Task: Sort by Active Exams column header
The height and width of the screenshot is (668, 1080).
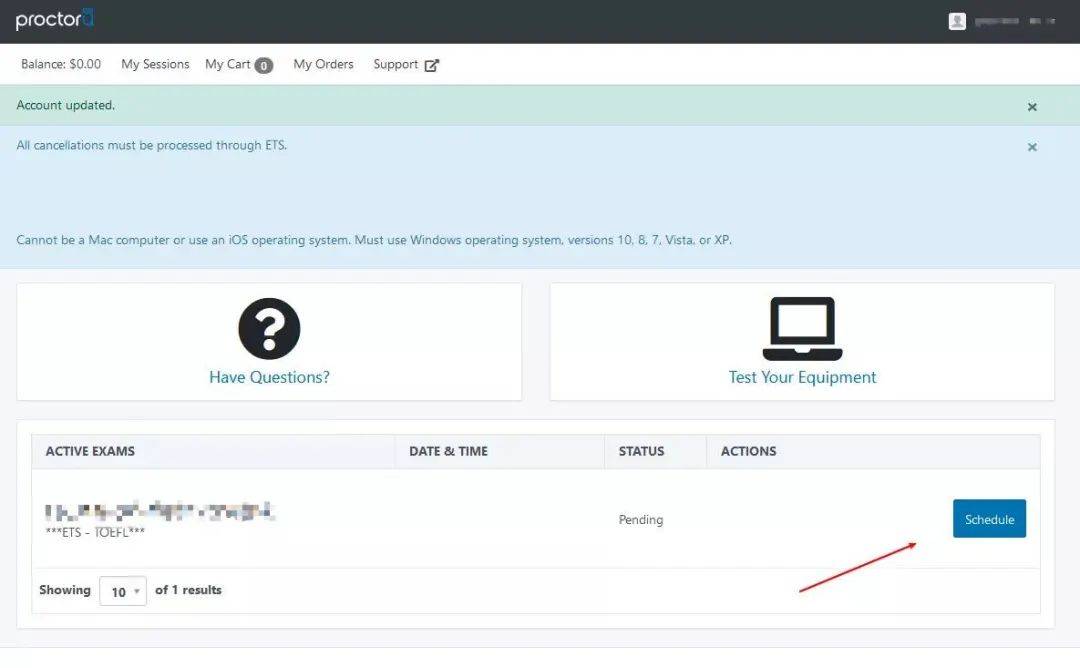Action: point(90,451)
